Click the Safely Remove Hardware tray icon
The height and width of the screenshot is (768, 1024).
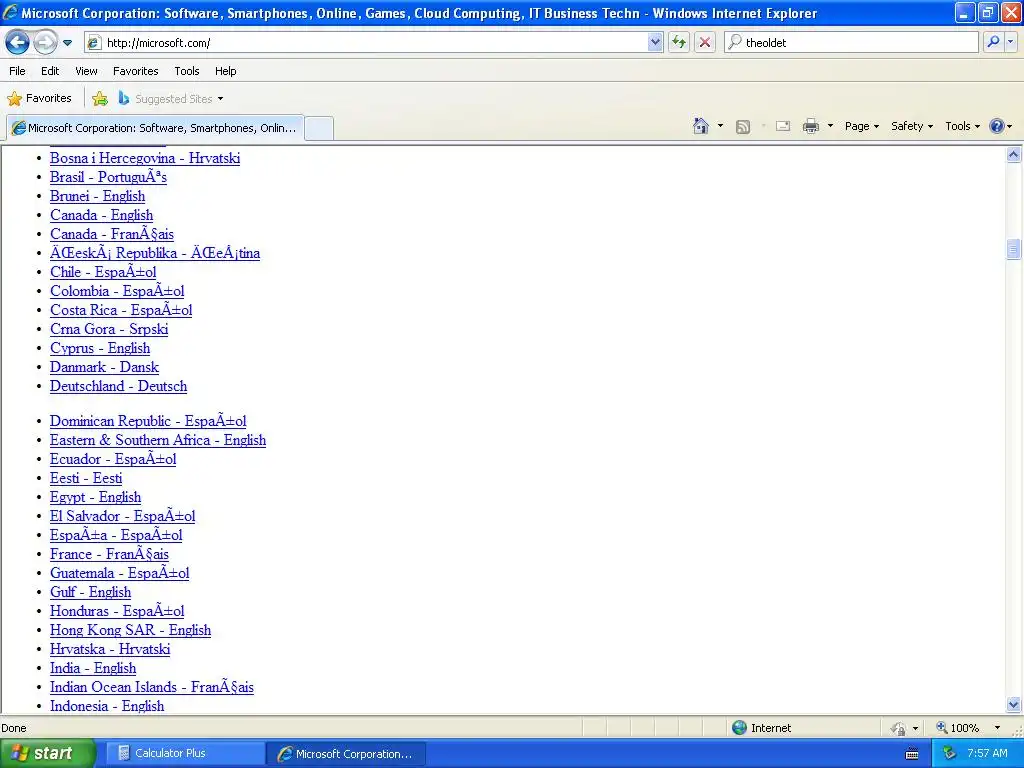click(949, 754)
